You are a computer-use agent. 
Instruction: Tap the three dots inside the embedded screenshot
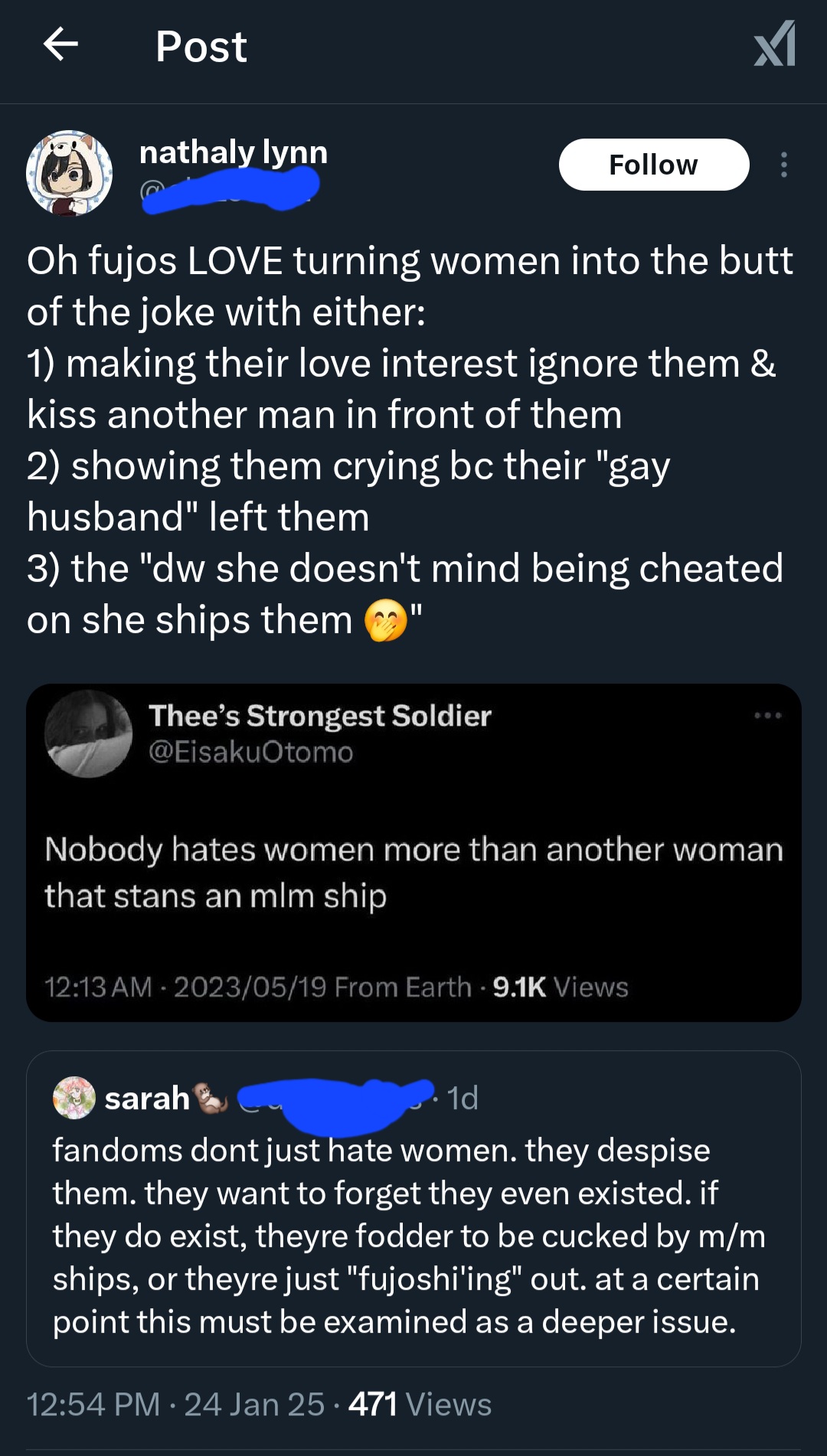click(x=767, y=716)
